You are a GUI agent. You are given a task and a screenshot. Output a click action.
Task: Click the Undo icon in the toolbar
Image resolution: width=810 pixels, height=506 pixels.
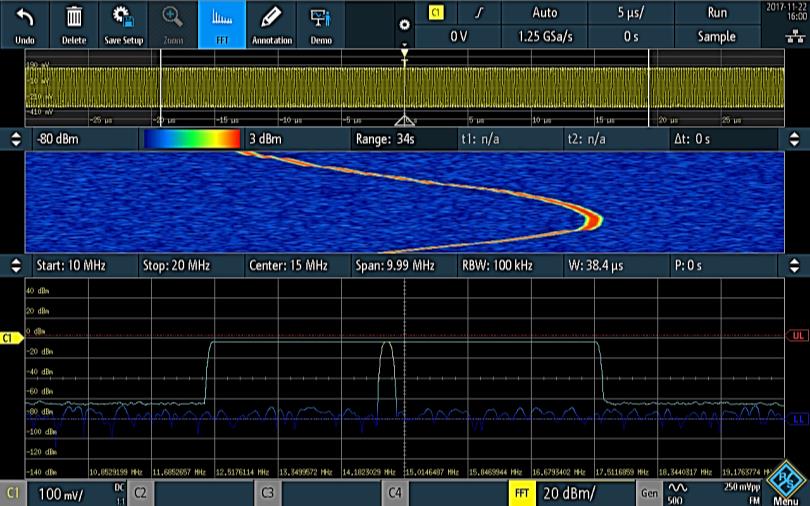pos(25,24)
